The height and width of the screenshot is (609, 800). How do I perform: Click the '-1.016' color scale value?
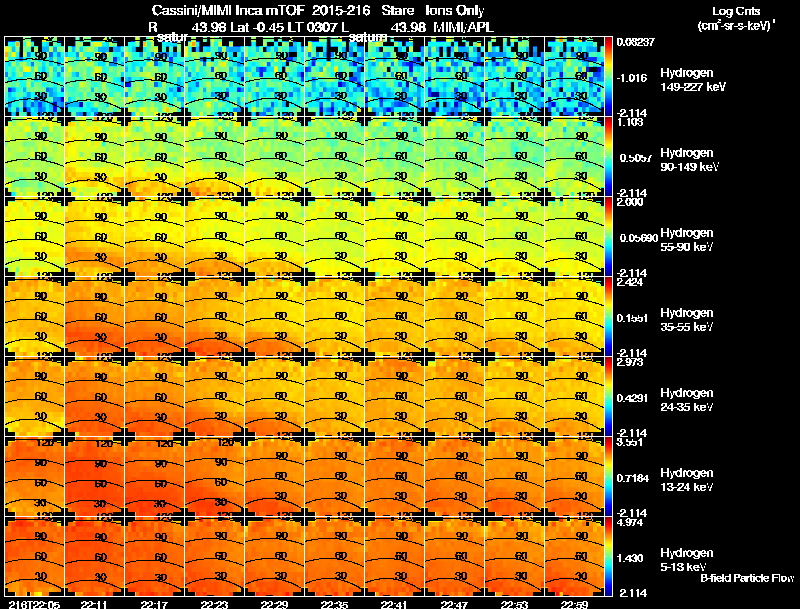(x=632, y=78)
